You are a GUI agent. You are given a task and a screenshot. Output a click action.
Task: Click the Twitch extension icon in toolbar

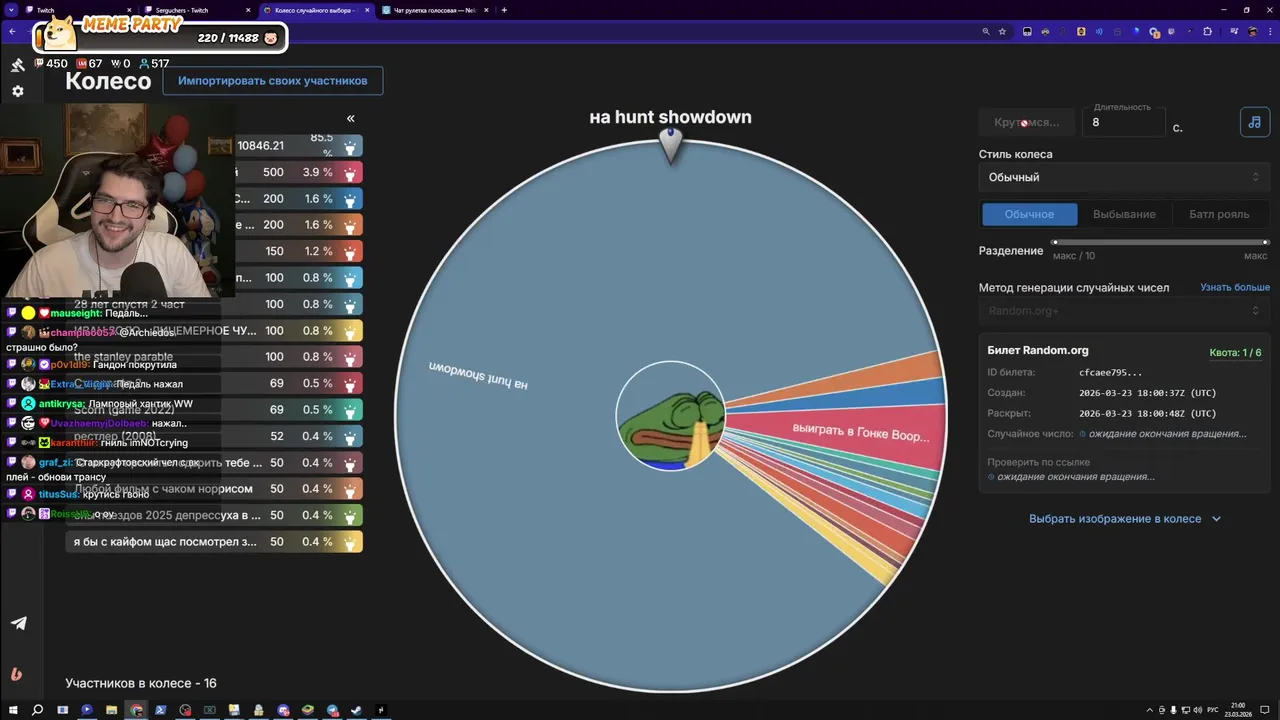pyautogui.click(x=1170, y=31)
